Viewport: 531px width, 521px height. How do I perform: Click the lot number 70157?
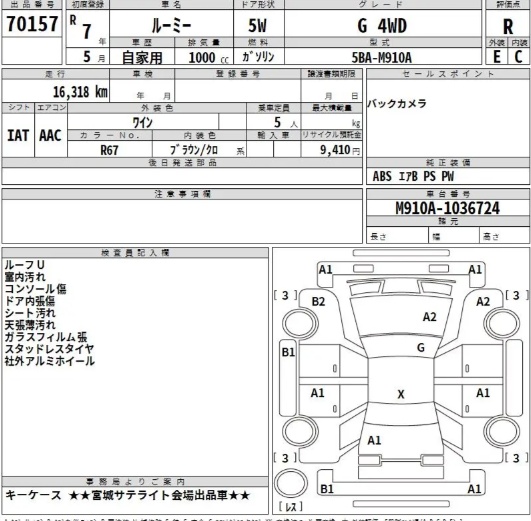coord(32,24)
